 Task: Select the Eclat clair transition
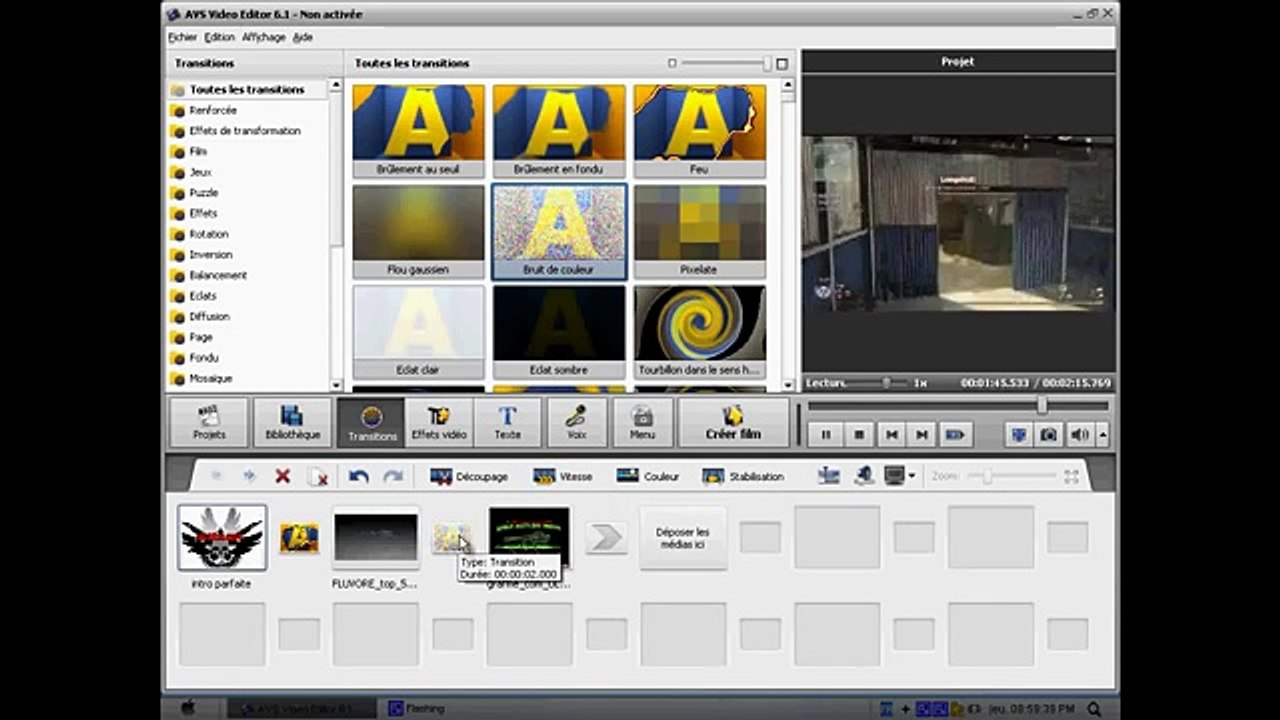point(418,332)
